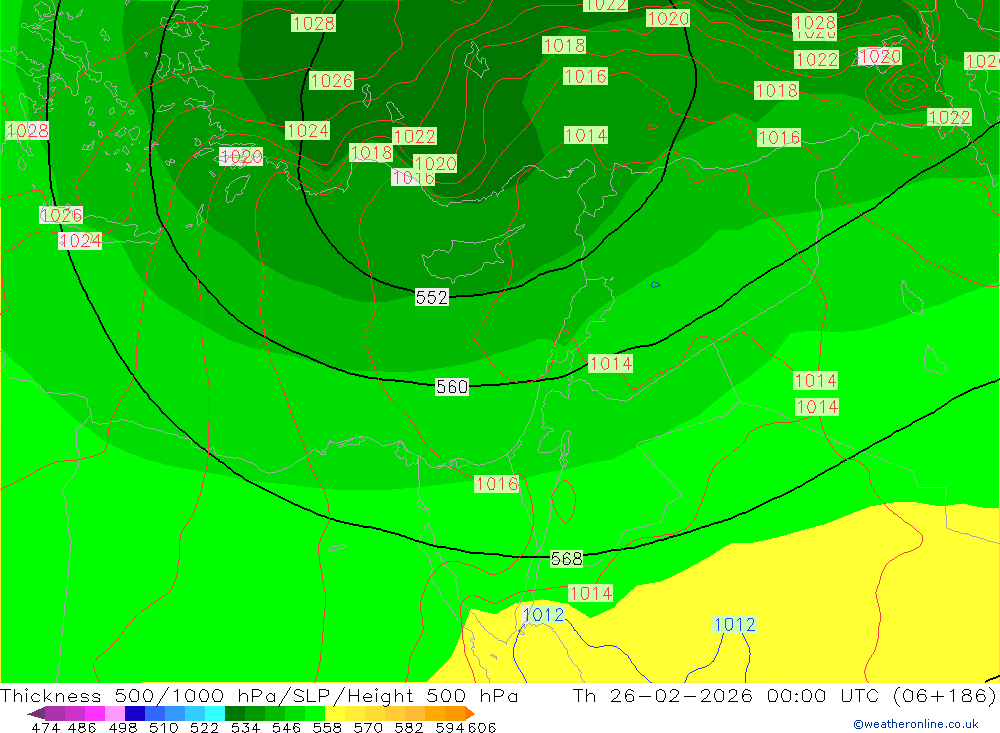Viewport: 1000px width, 733px height.
Task: Click the 568 height contour label
Action: [566, 559]
